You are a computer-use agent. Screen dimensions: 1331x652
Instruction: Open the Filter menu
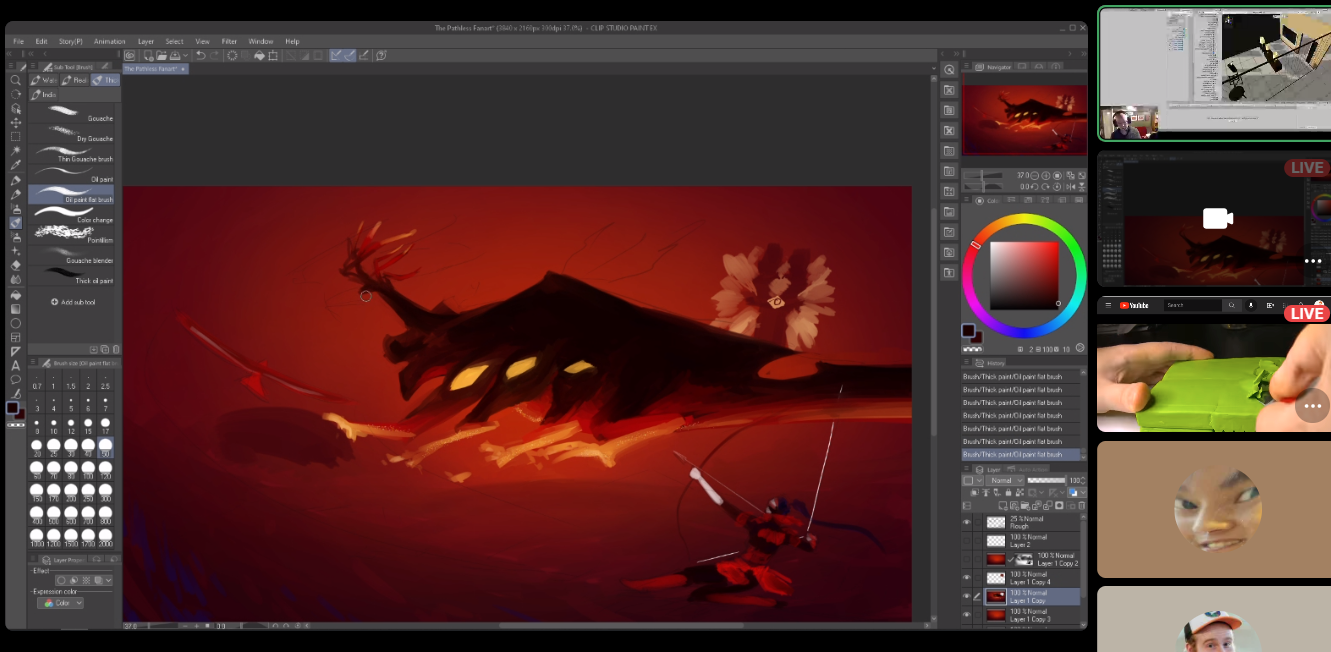coord(229,41)
